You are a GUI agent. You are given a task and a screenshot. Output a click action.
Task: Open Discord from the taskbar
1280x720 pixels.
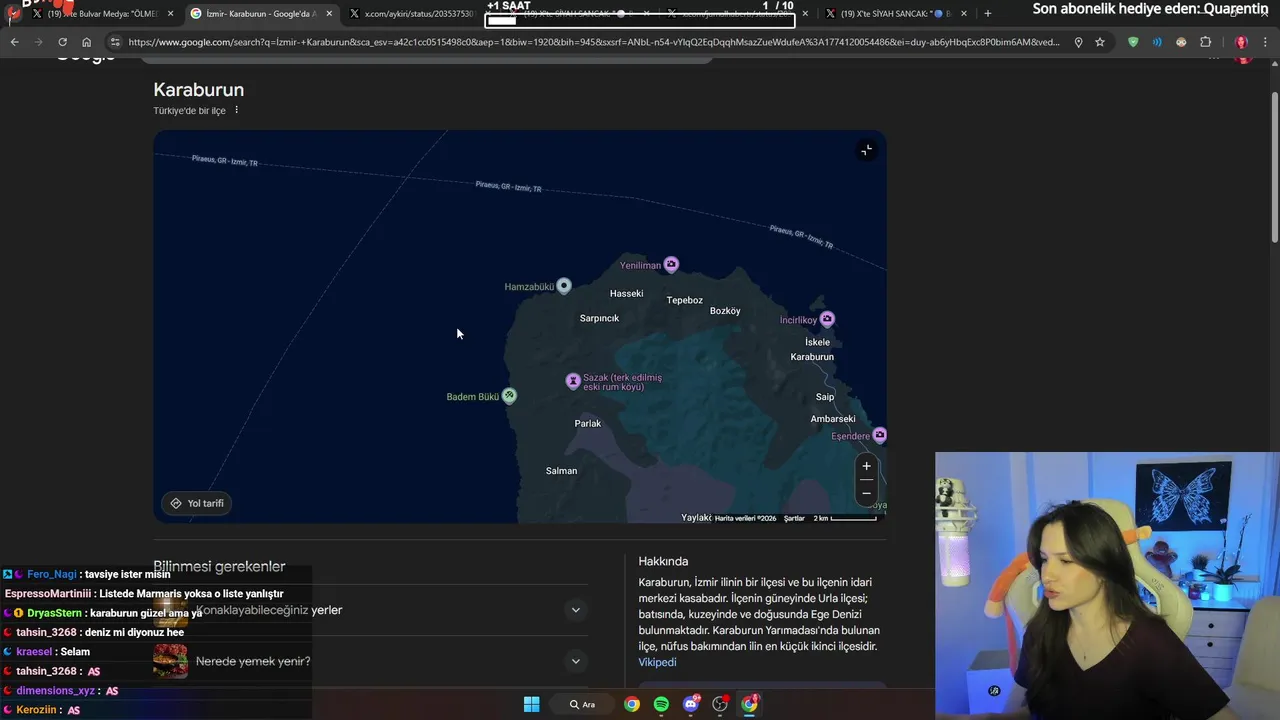coord(691,704)
